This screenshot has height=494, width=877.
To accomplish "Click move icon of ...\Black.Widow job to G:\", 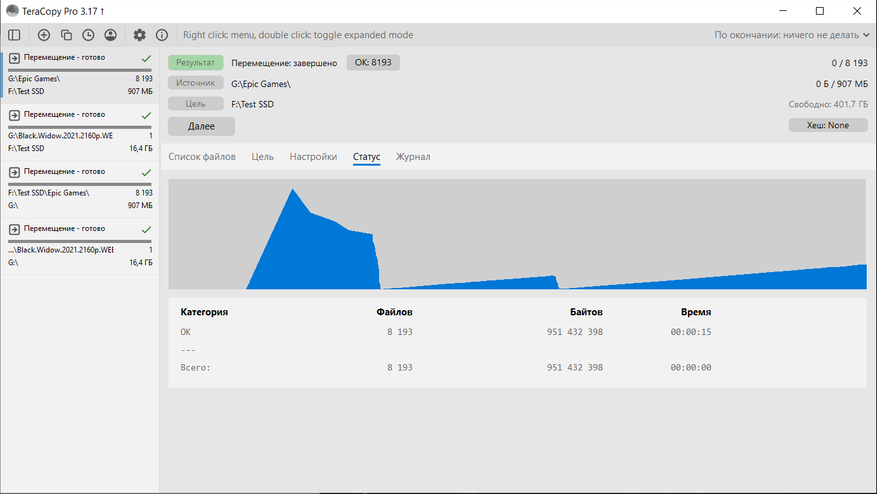I will [x=15, y=229].
